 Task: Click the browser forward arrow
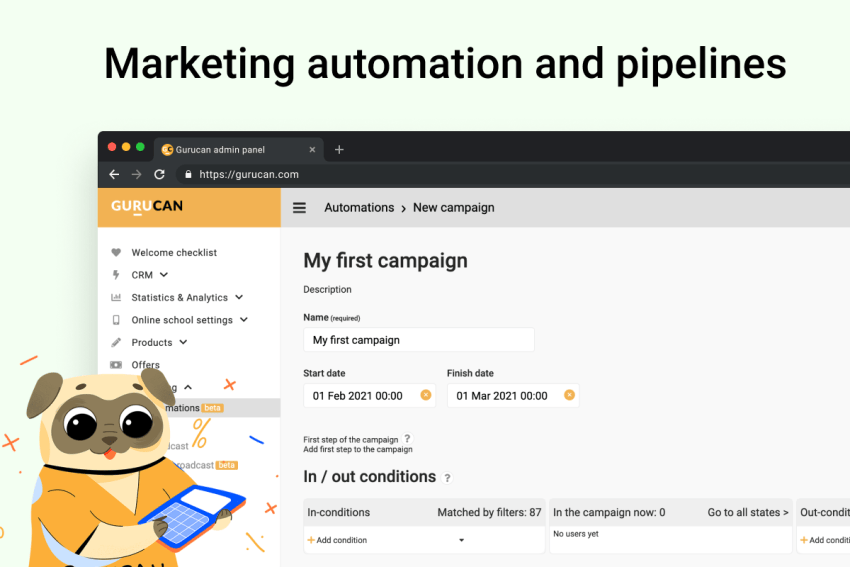tap(137, 175)
